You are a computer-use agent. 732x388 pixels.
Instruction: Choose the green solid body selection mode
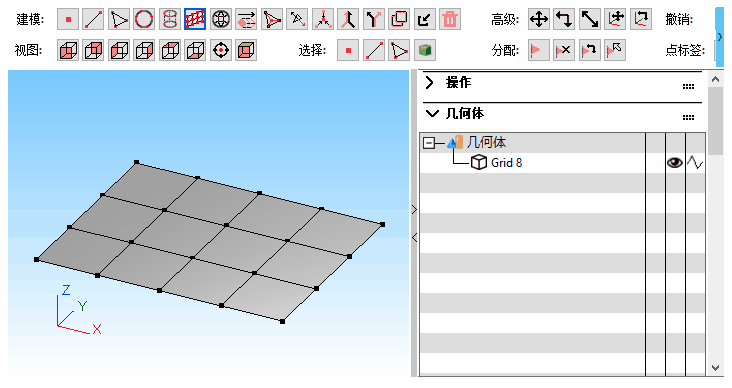pyautogui.click(x=425, y=50)
